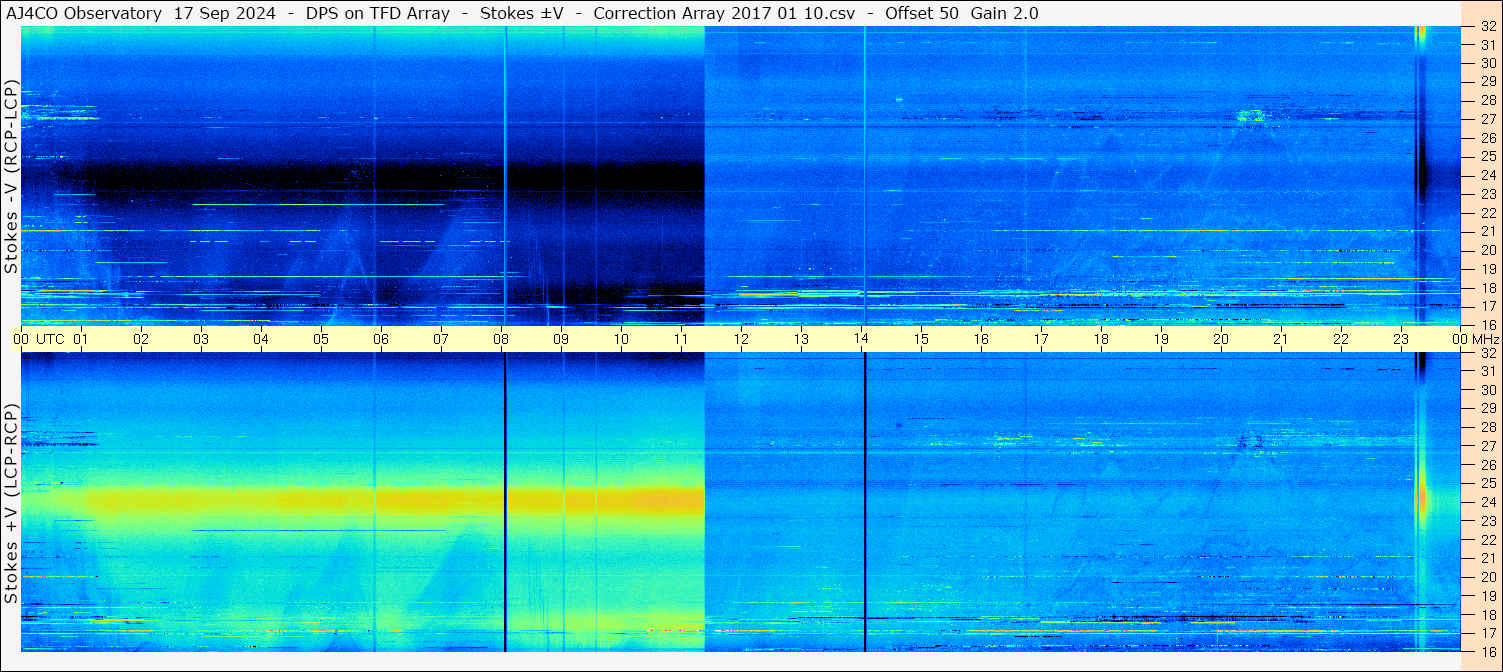Click 'Correction Array 2017 01 10.csv' file name
Image resolution: width=1503 pixels, height=672 pixels.
click(724, 13)
